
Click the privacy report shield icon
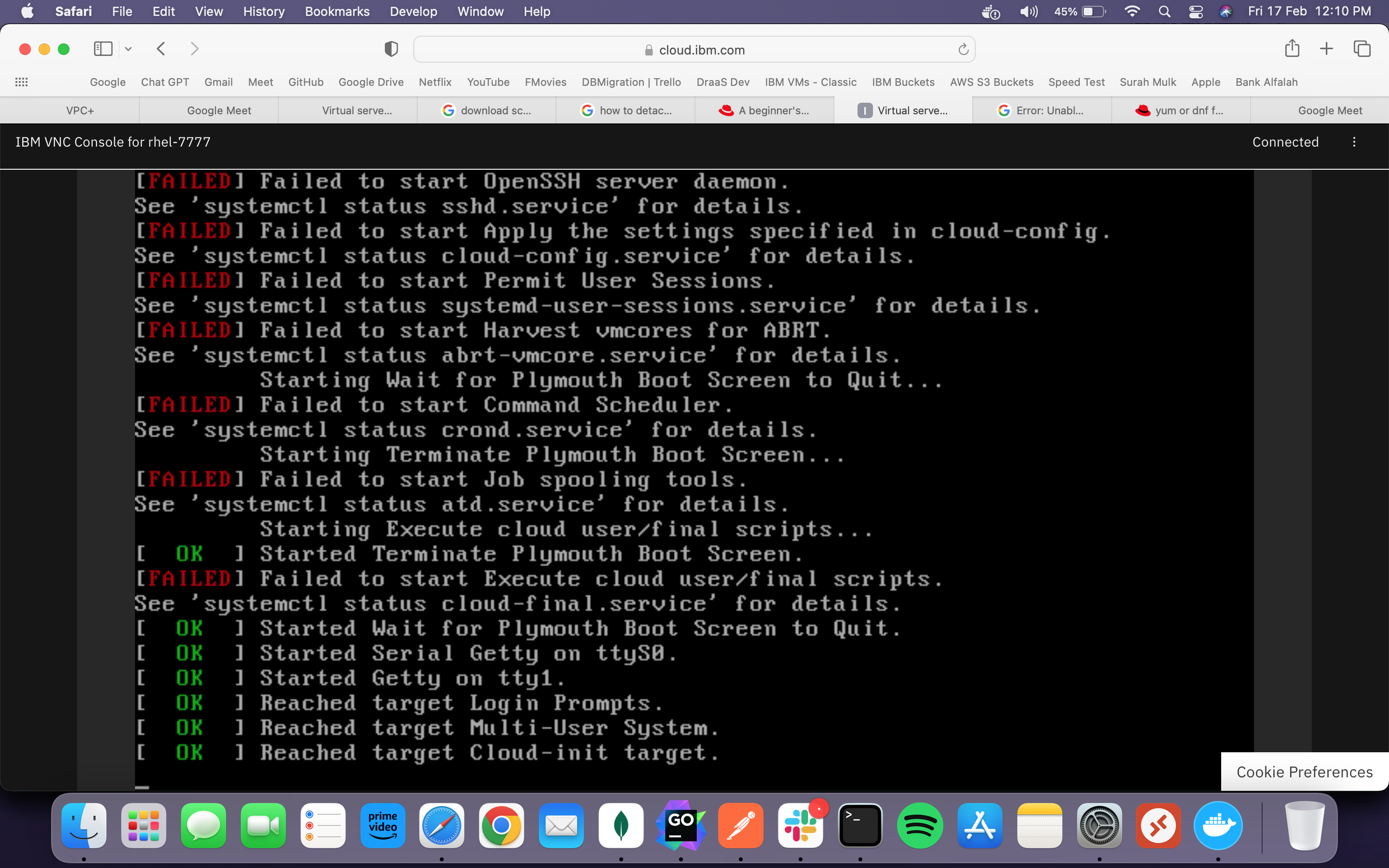click(x=391, y=49)
